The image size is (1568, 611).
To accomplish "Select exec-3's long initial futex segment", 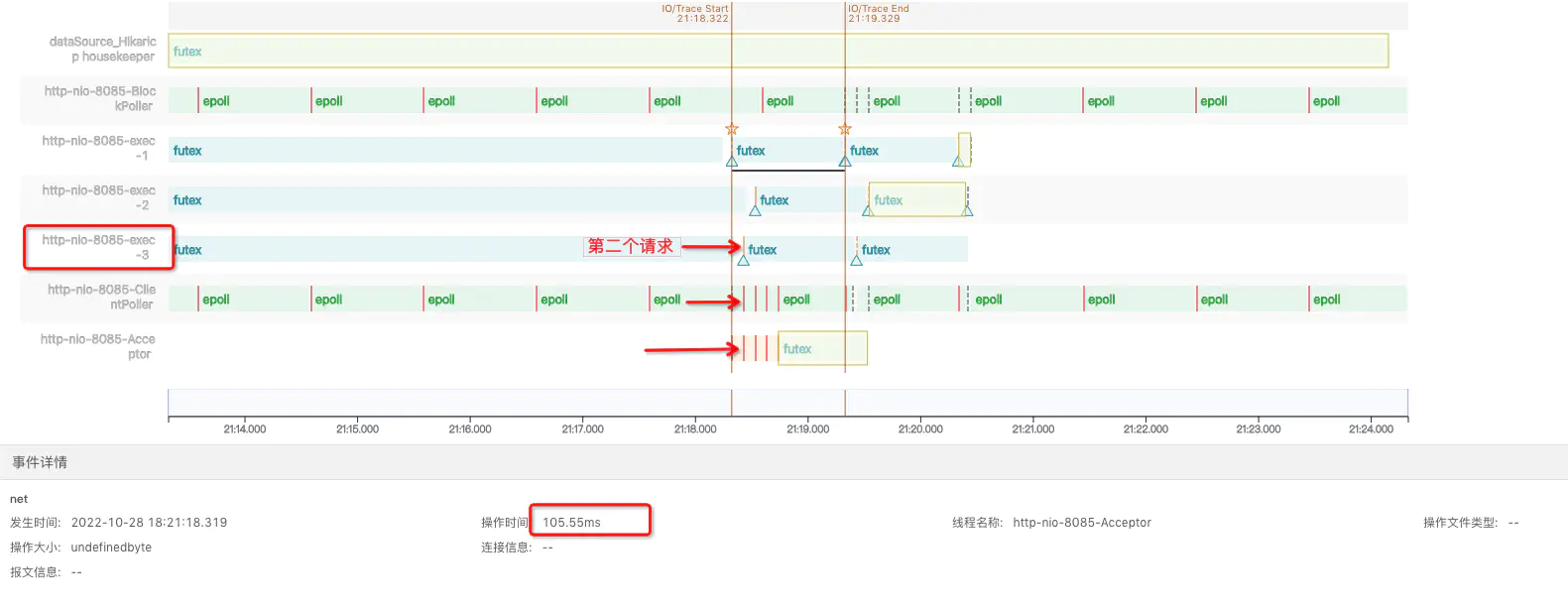I will (x=455, y=249).
